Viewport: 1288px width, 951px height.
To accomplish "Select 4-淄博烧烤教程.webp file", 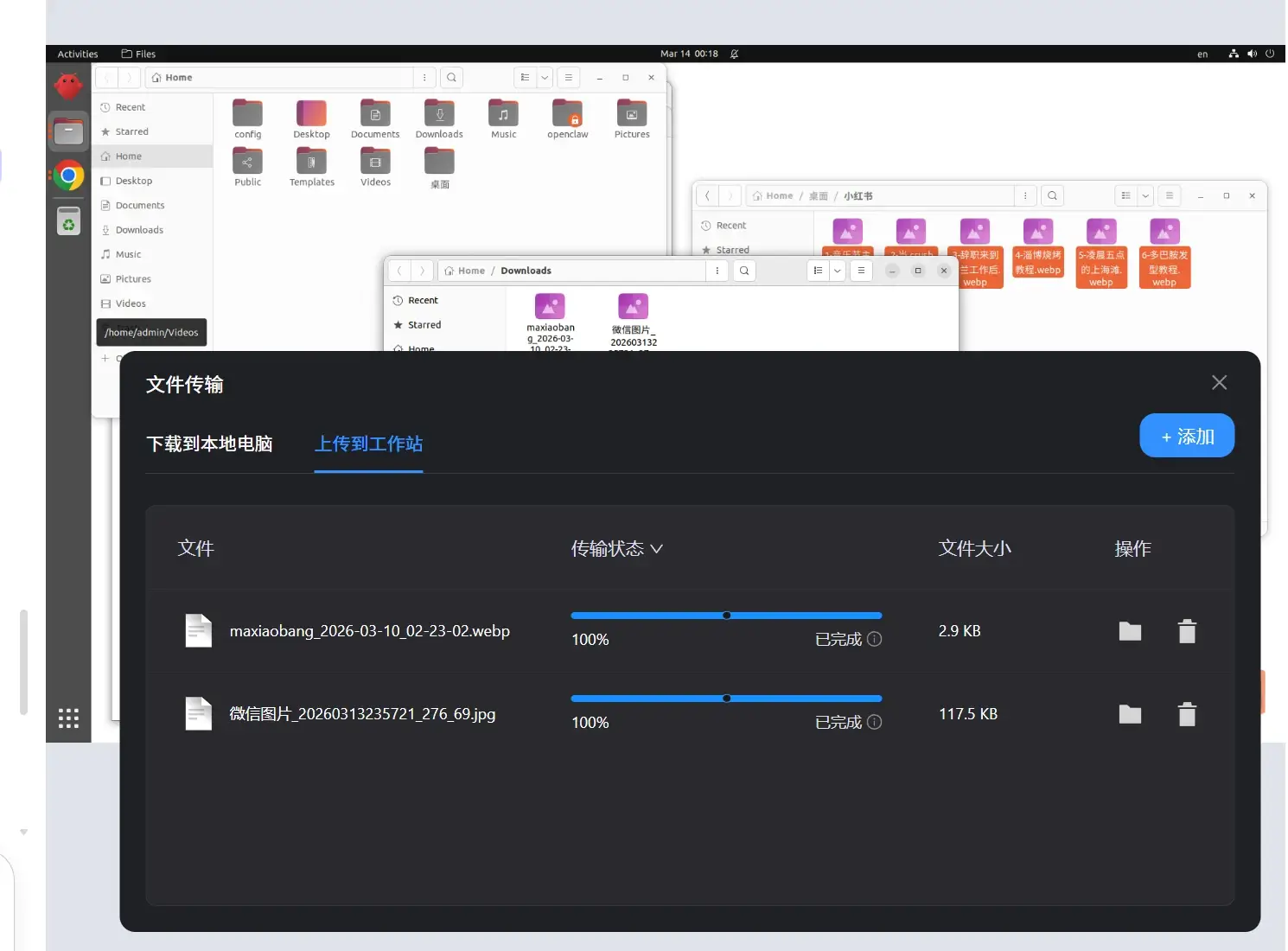I will point(1037,248).
